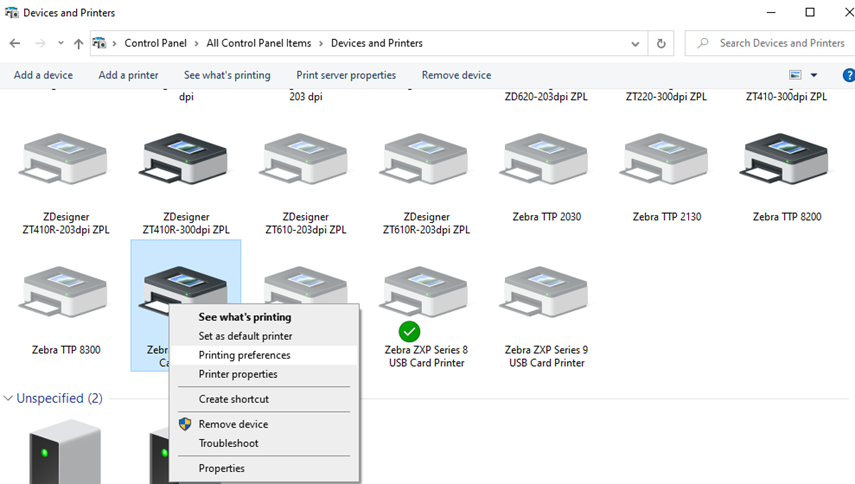
Task: Select the ZDesigner ZT410R-300dpi ZPL printer icon
Action: click(x=185, y=159)
